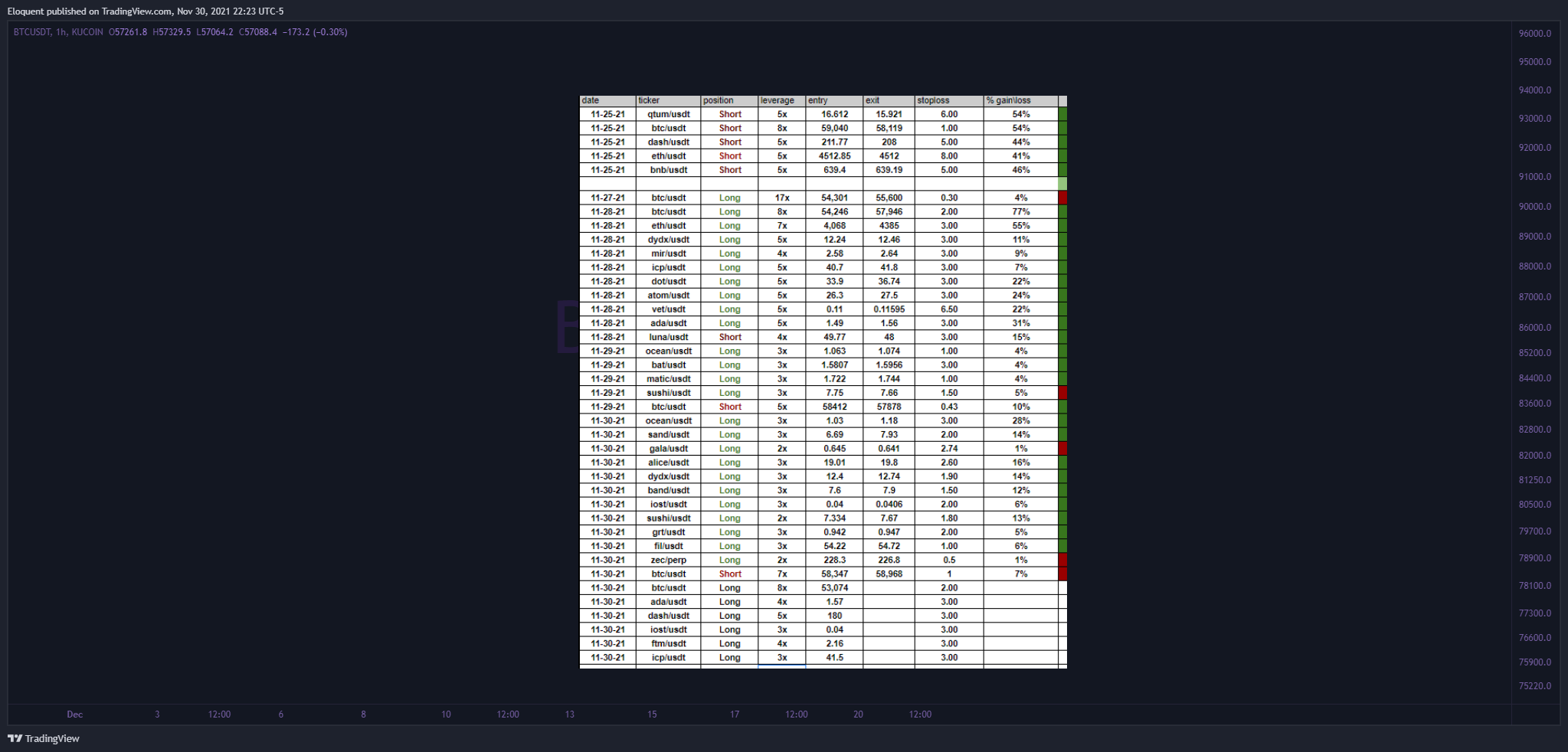Click the 'position' column header
Image resolution: width=1568 pixels, height=752 pixels.
click(x=729, y=100)
